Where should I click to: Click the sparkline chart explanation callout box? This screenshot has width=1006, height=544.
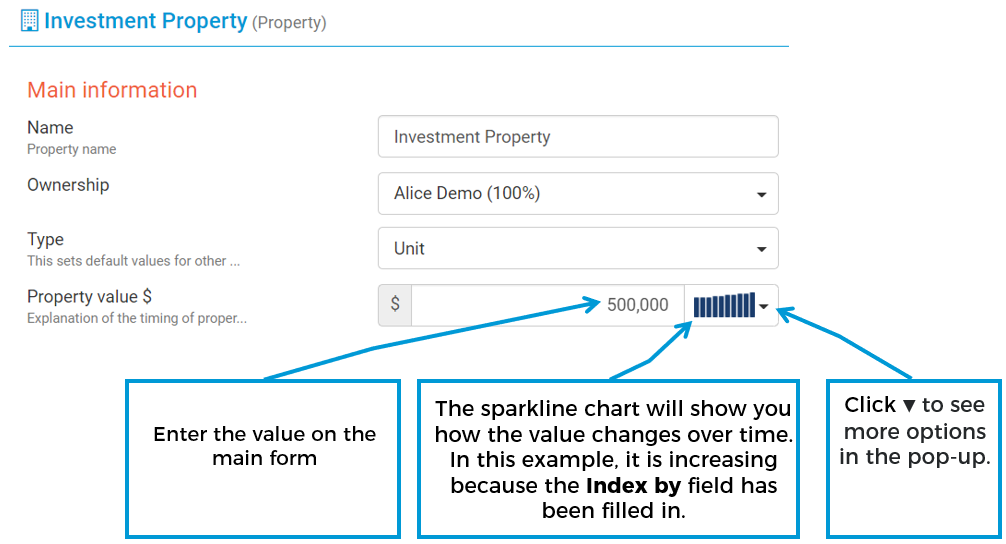pos(607,458)
